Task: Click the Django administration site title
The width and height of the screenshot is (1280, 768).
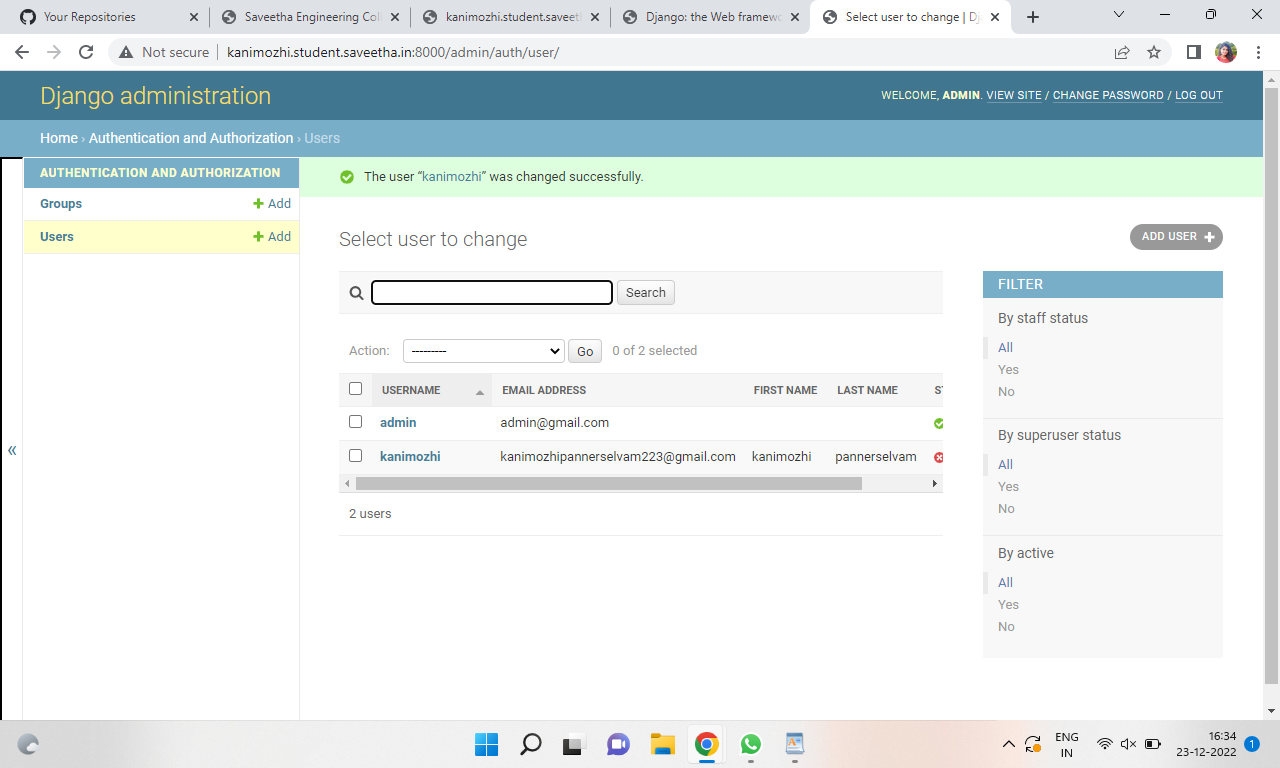Action: click(x=155, y=96)
